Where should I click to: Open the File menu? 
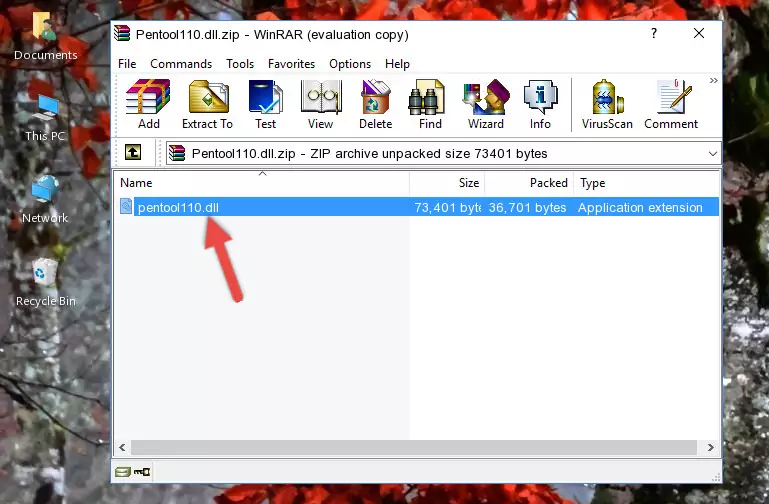tap(127, 64)
